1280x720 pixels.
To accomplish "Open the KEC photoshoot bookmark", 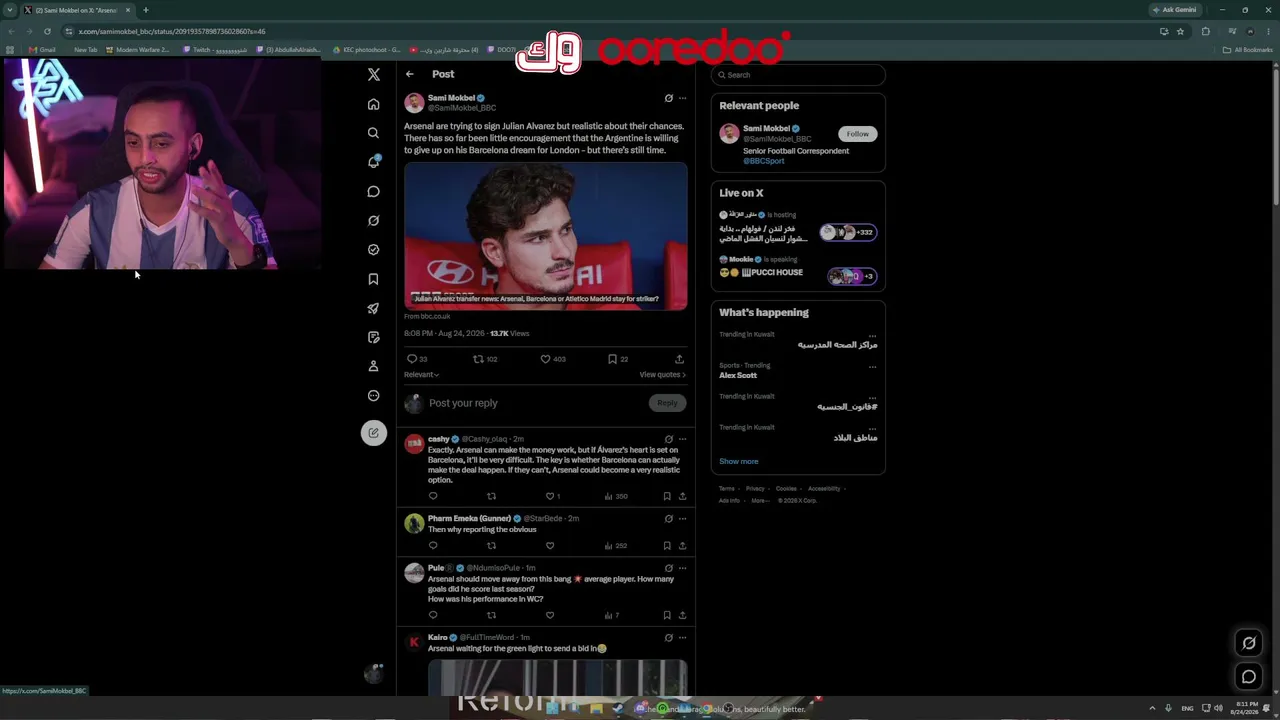I will coord(367,50).
